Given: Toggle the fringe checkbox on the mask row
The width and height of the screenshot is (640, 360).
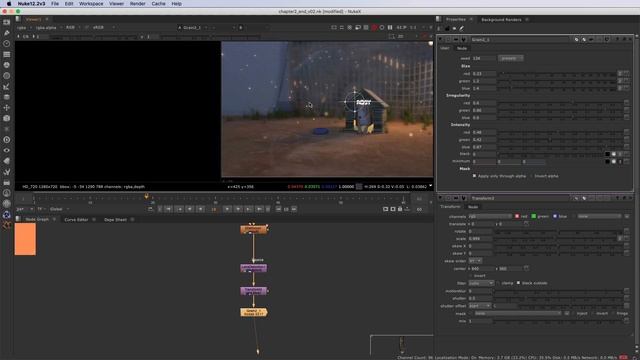Looking at the screenshot, I should coord(613,313).
